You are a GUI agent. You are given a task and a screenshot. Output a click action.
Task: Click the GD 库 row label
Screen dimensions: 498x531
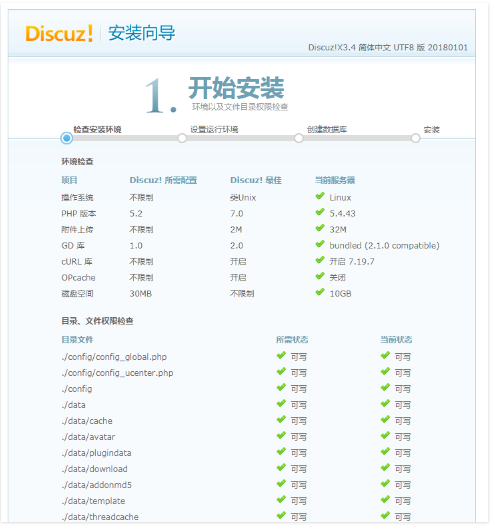[73, 246]
